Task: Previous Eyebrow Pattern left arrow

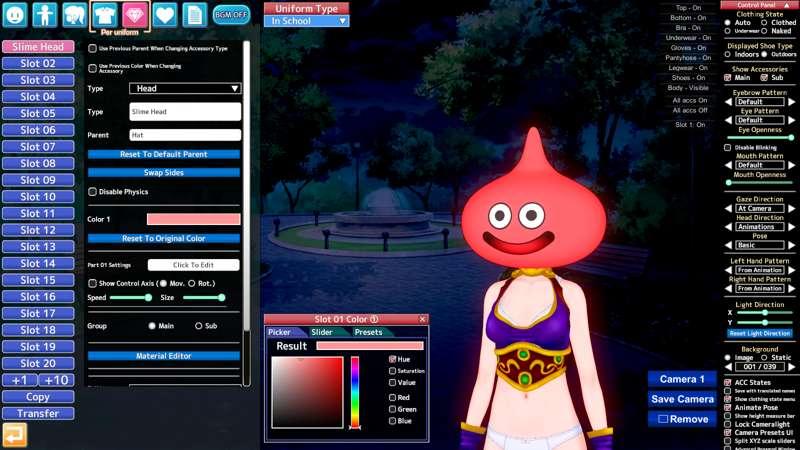Action: 729,102
